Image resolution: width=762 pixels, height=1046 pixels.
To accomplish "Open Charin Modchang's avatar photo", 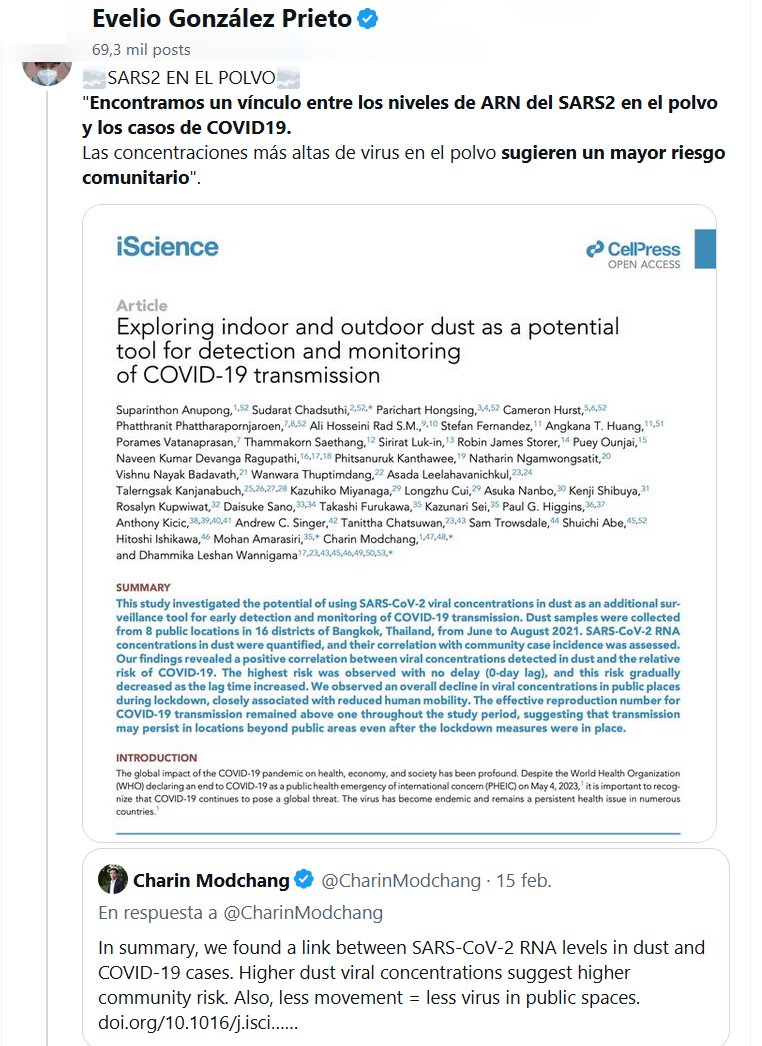I will click(112, 880).
